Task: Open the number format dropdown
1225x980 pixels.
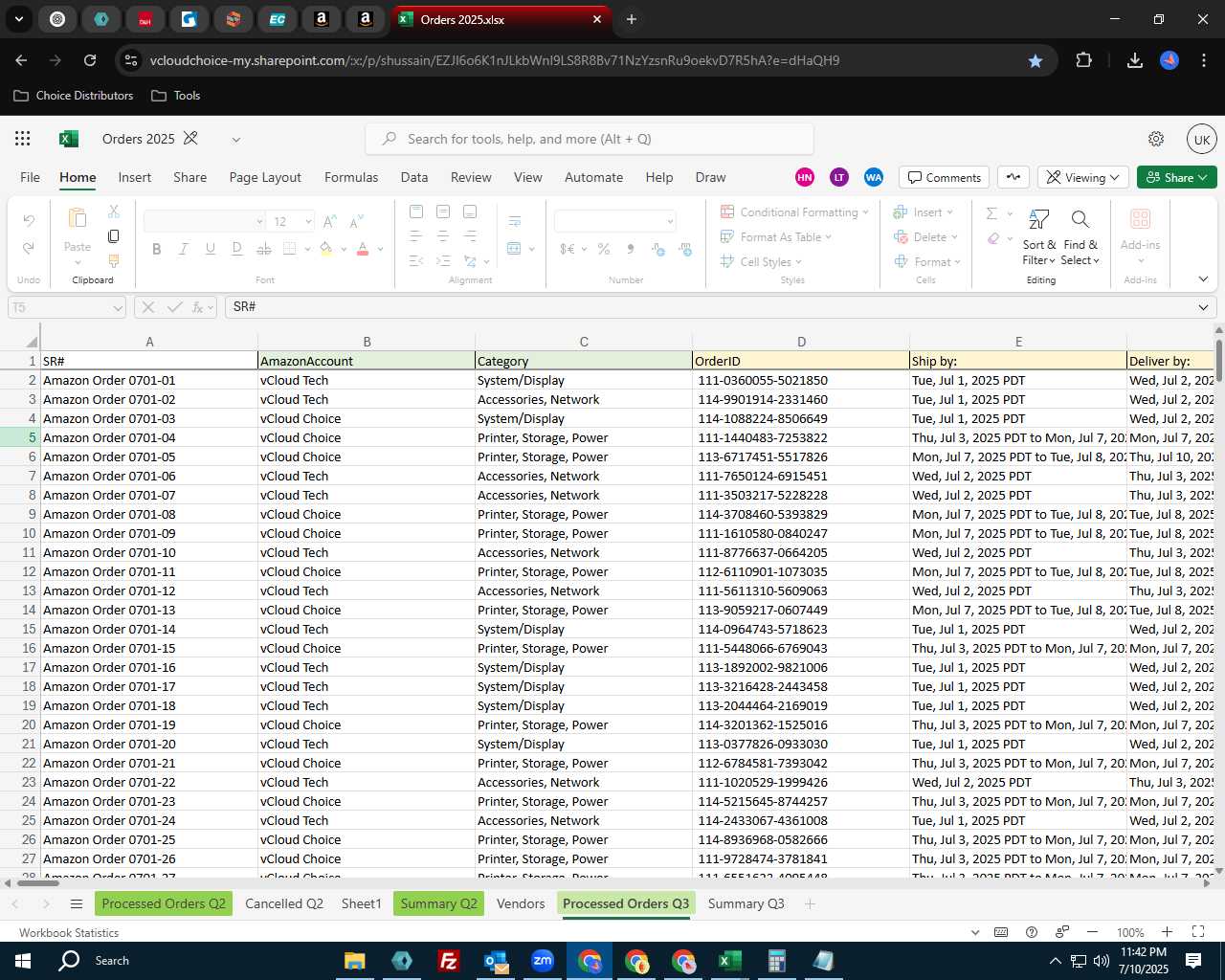Action: (670, 221)
